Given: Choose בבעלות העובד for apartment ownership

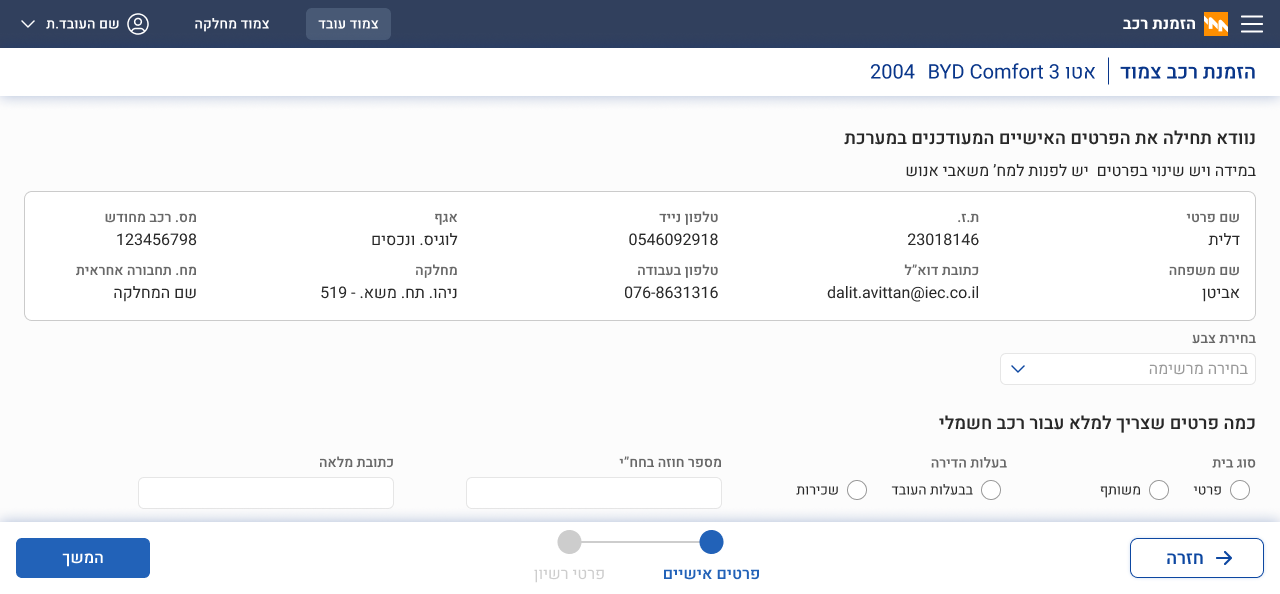Looking at the screenshot, I should pos(991,490).
